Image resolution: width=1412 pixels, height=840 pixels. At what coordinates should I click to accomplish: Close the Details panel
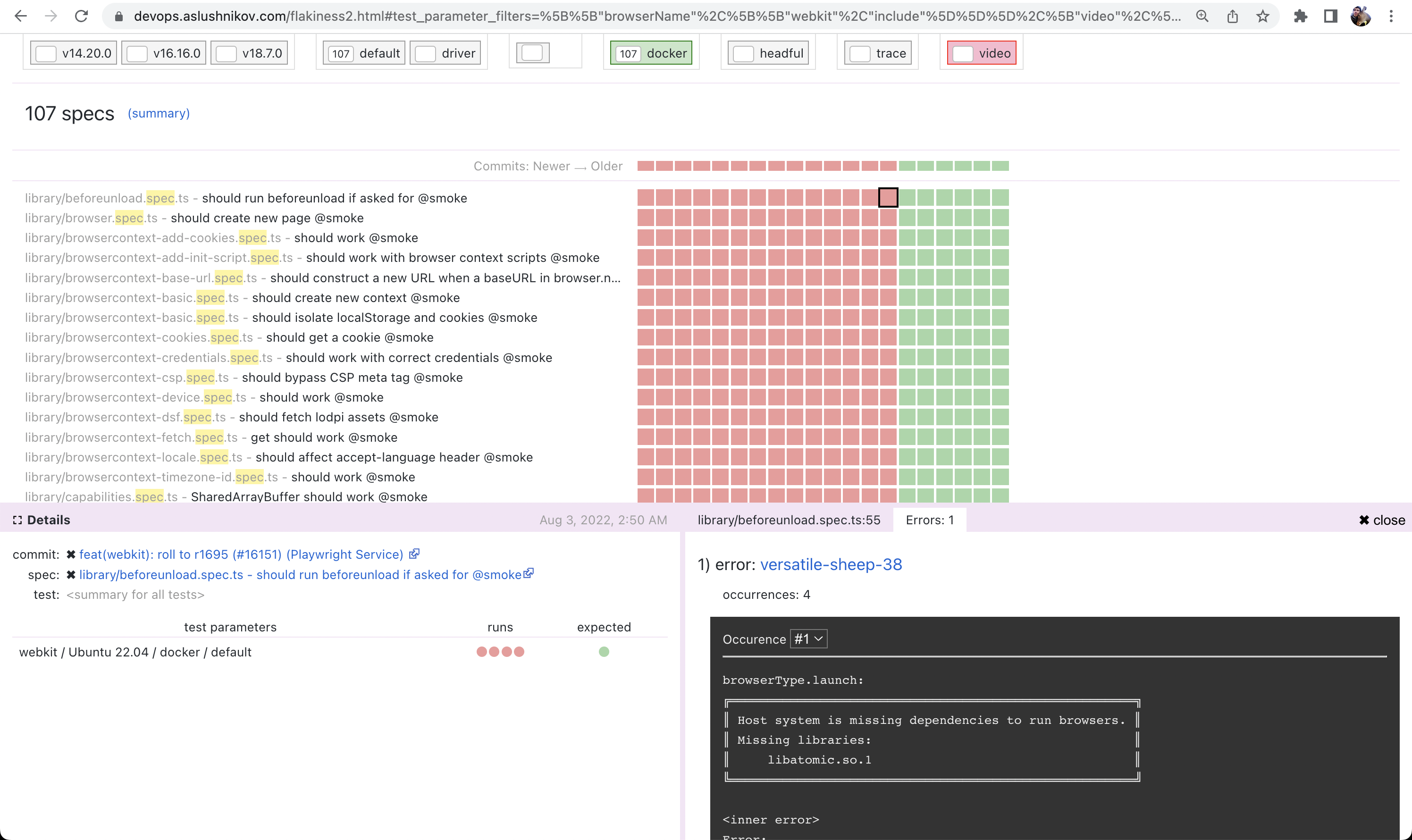click(x=1381, y=520)
